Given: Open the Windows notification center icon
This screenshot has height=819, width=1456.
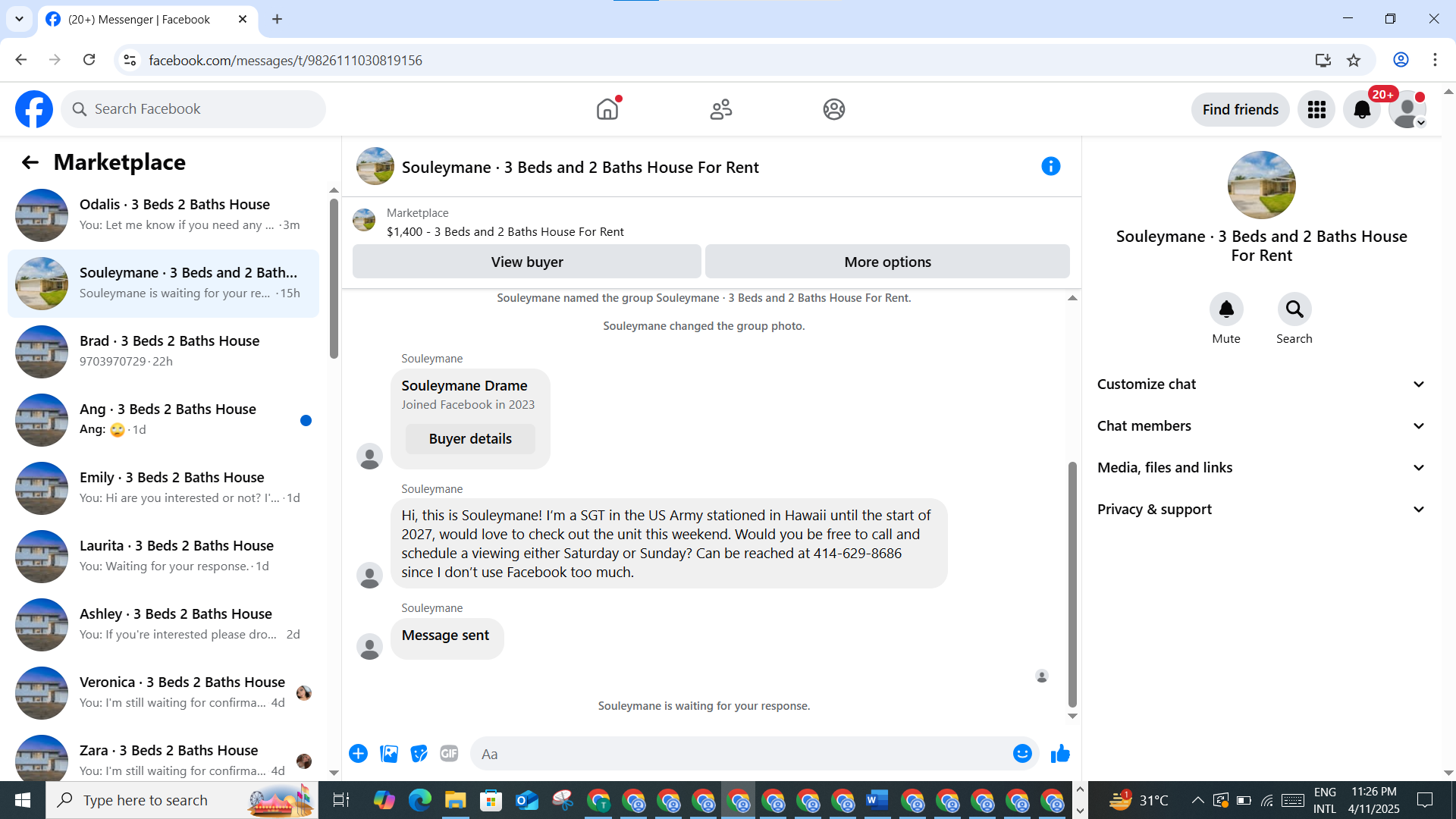Looking at the screenshot, I should [1425, 800].
